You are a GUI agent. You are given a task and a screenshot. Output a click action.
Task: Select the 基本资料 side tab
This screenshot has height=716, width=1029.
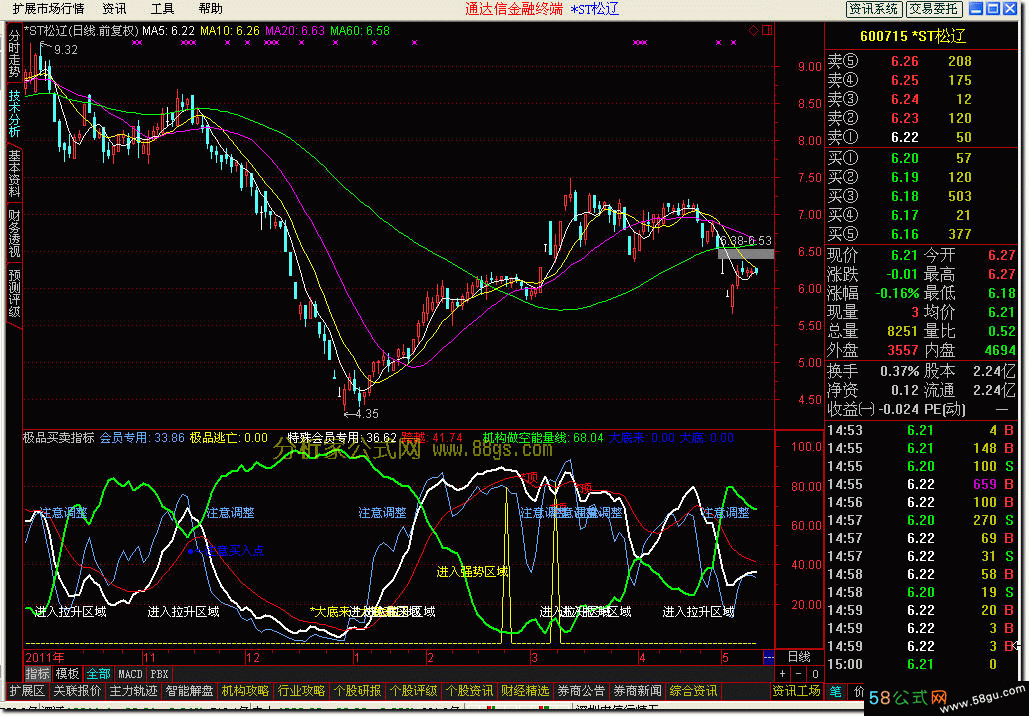tap(14, 172)
